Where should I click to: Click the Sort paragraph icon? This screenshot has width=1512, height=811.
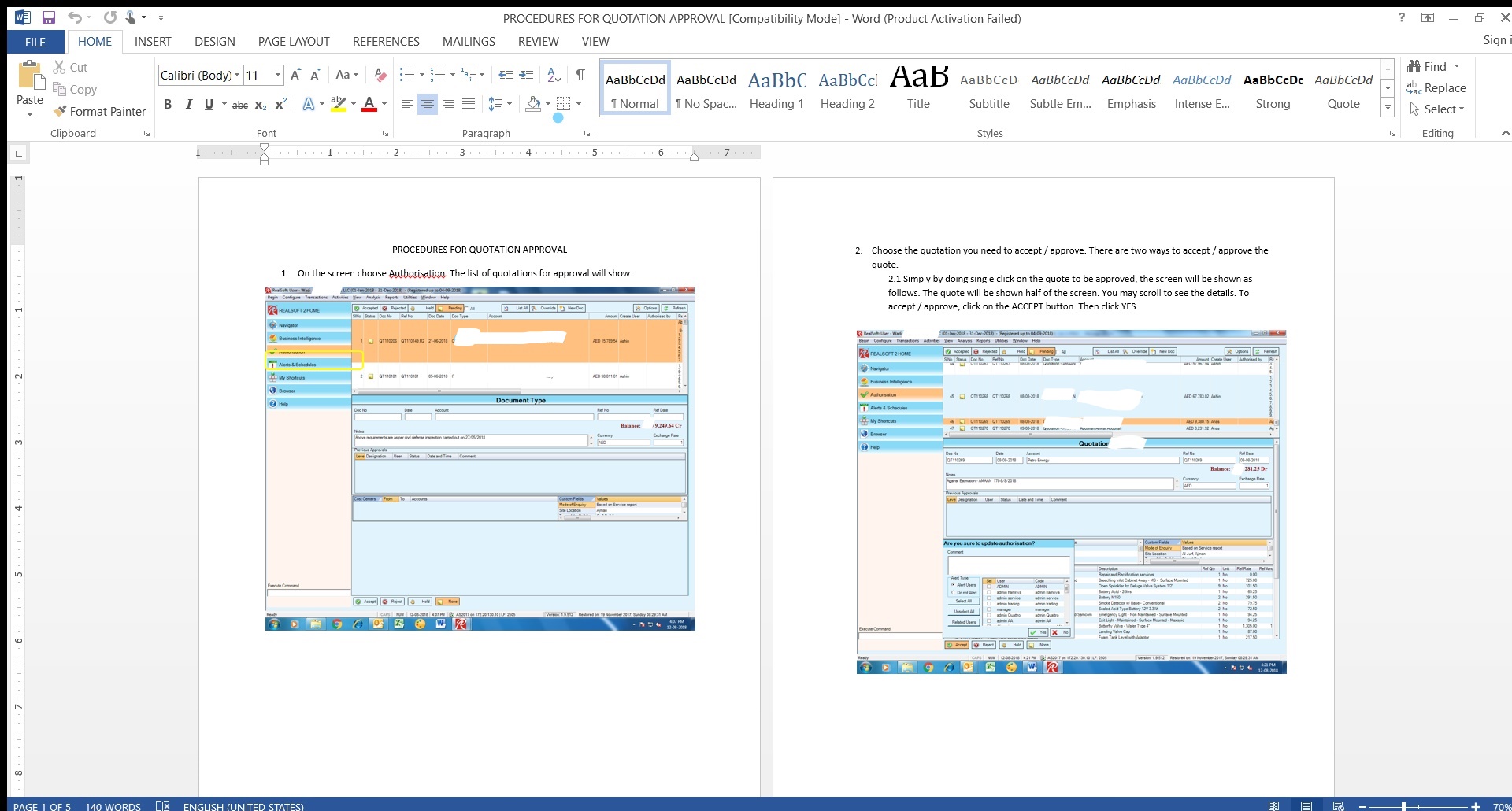point(554,75)
